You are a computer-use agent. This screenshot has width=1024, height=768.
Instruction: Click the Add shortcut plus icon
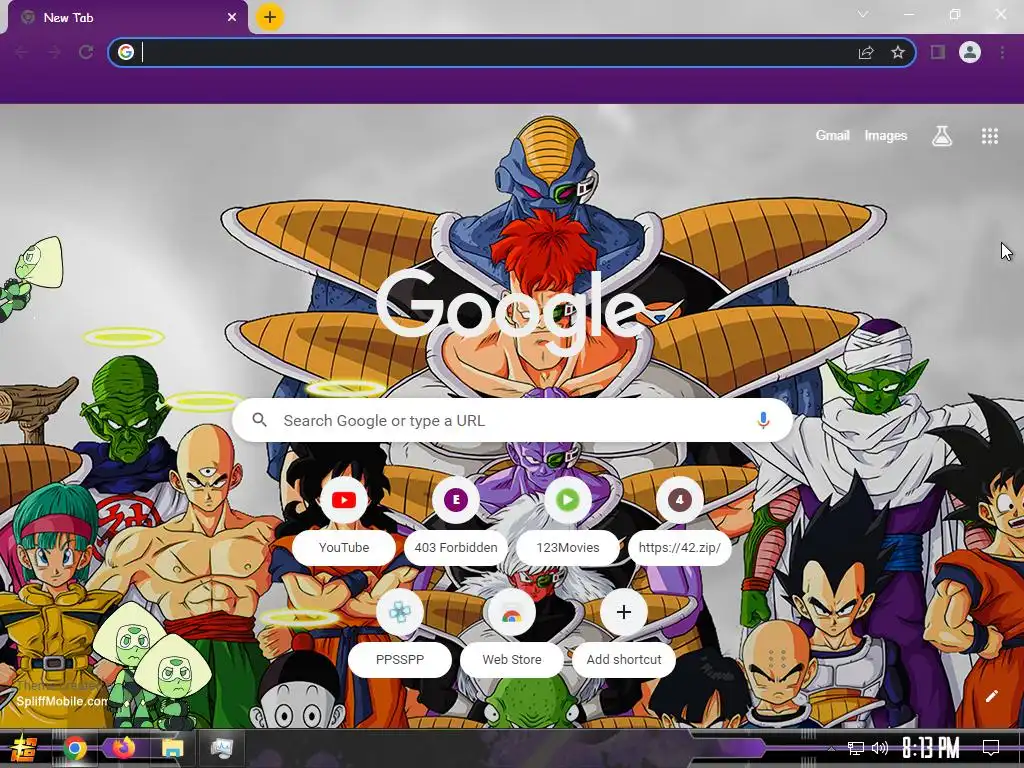pos(624,612)
